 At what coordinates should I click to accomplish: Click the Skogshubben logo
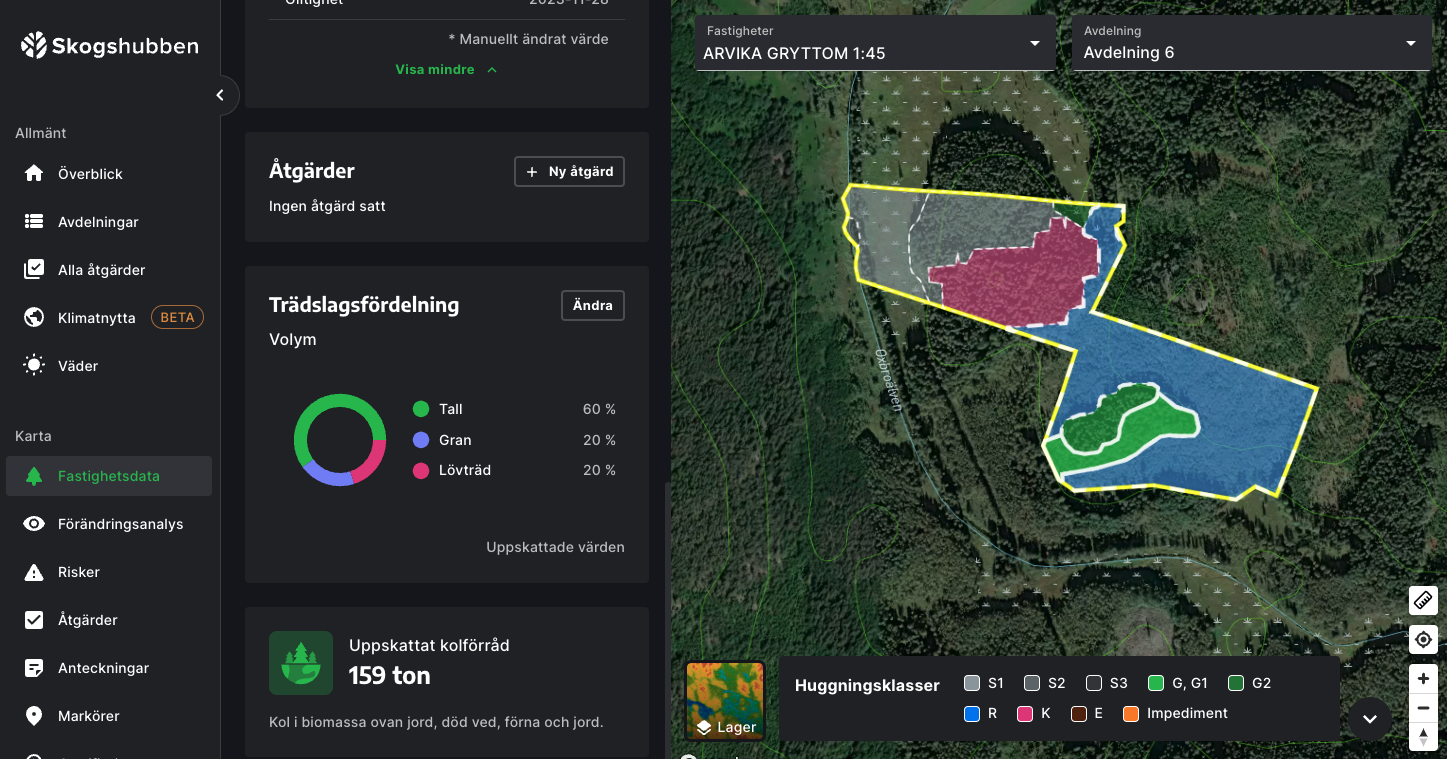pyautogui.click(x=110, y=46)
